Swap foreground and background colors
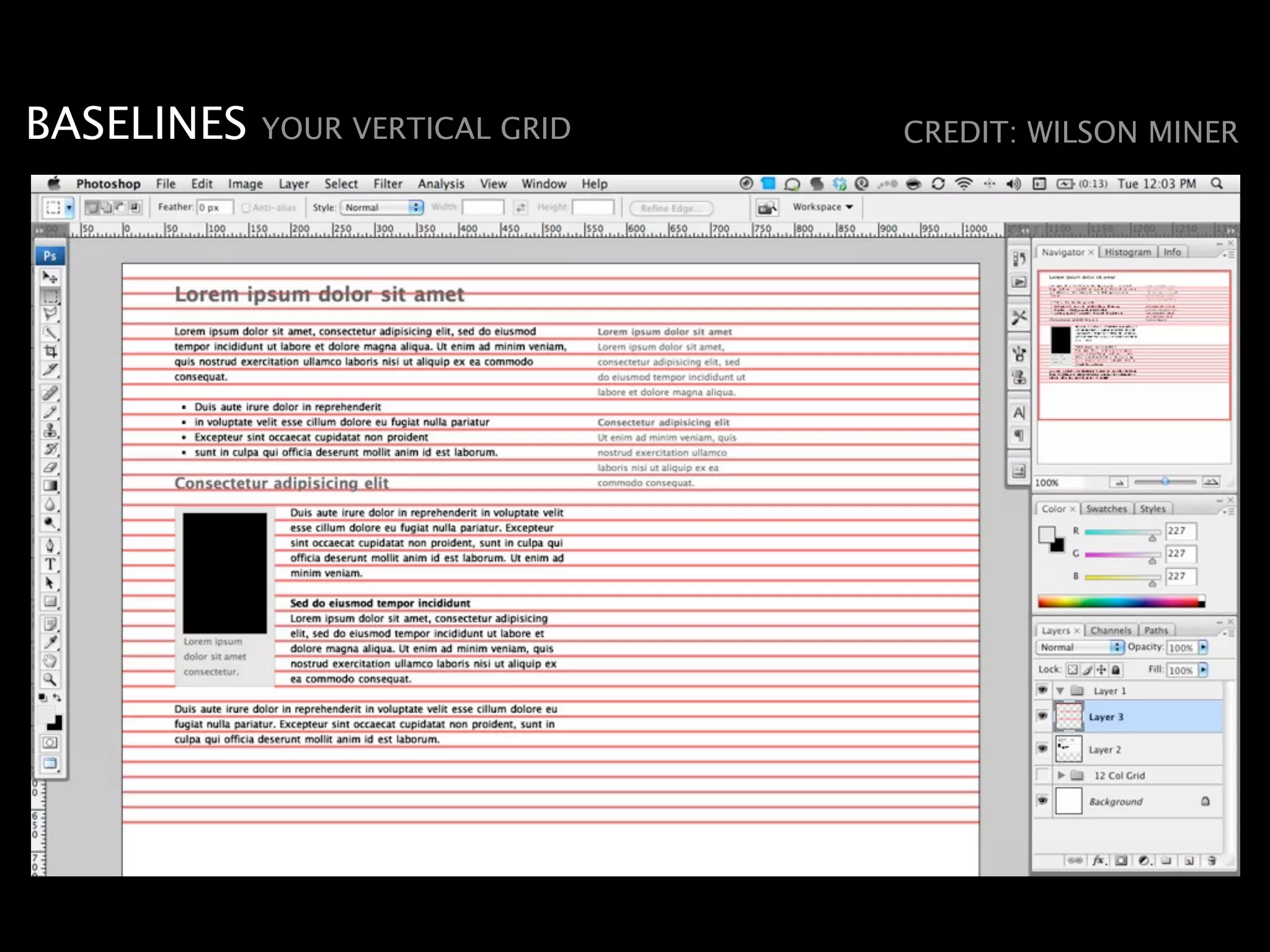 tap(57, 698)
